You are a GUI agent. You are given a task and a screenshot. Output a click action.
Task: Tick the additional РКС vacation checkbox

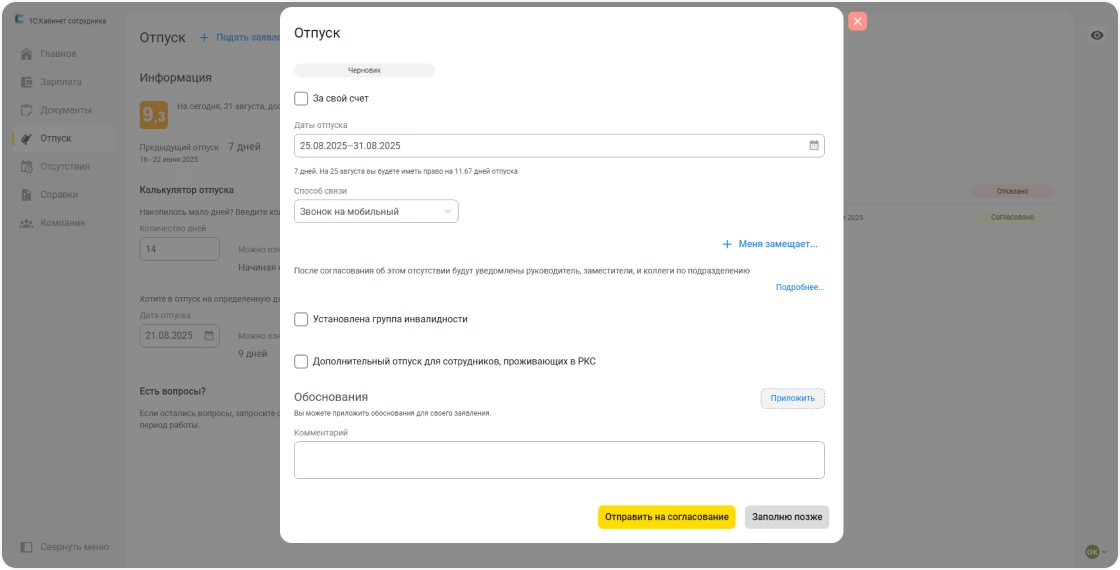(301, 361)
